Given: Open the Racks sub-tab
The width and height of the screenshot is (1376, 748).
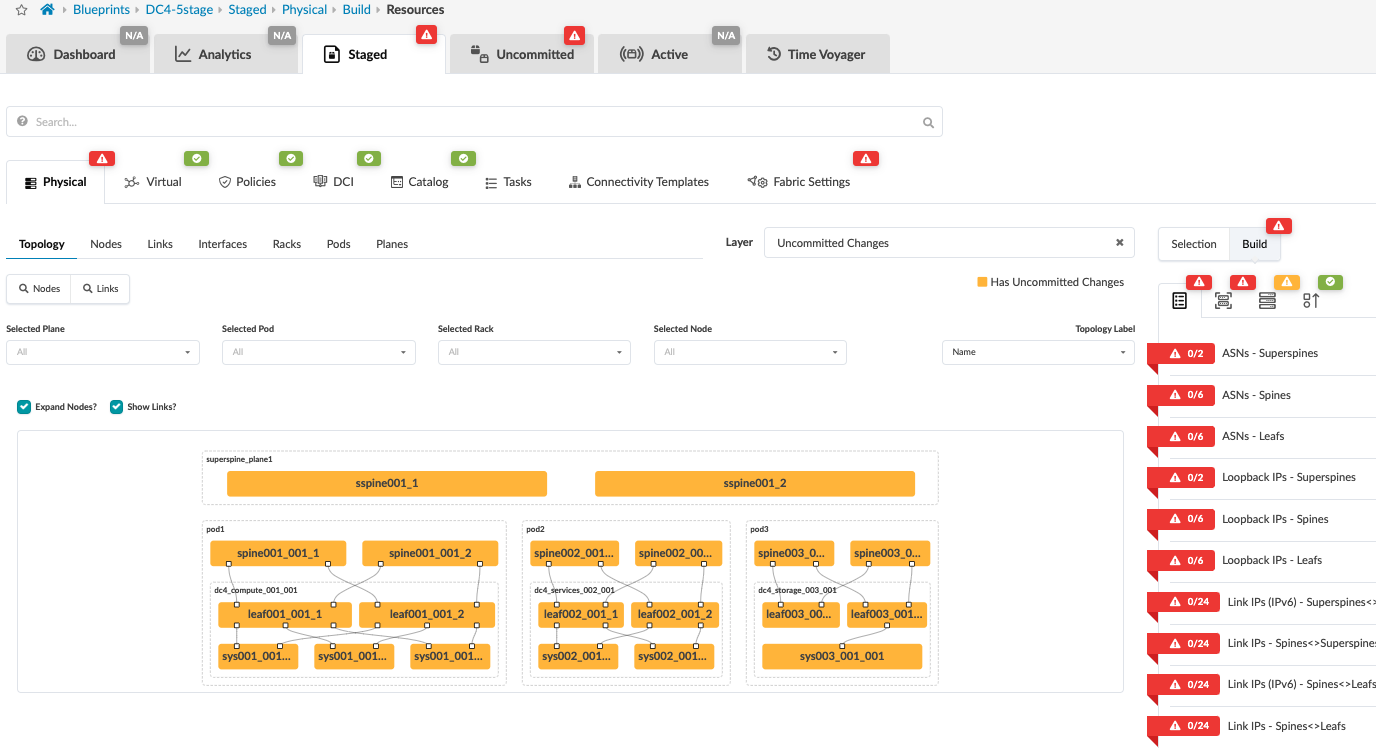Looking at the screenshot, I should tap(286, 244).
